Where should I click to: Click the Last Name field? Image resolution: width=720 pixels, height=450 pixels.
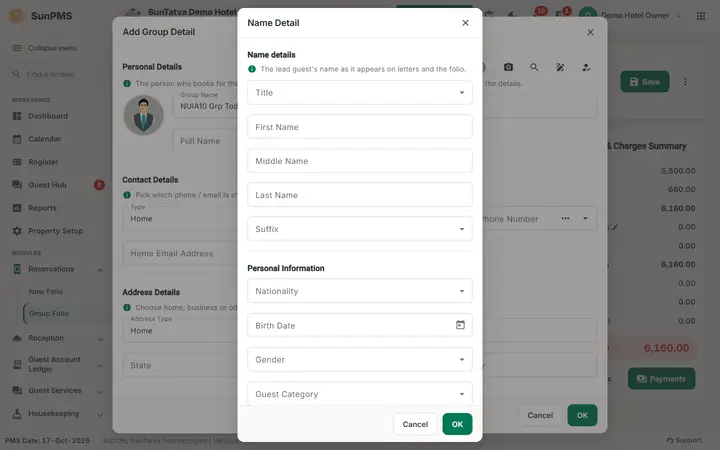point(360,195)
